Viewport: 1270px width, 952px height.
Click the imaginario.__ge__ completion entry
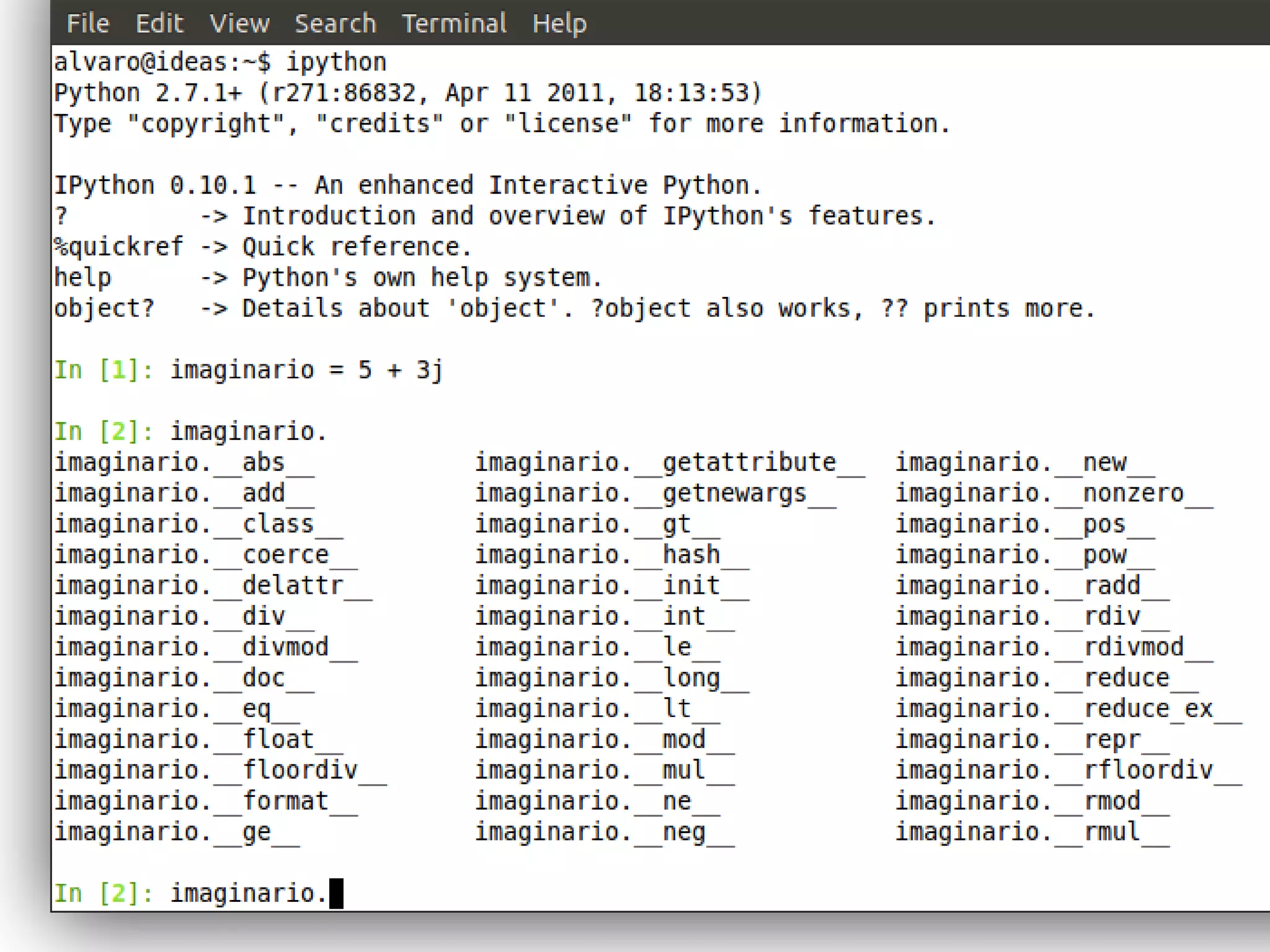177,832
